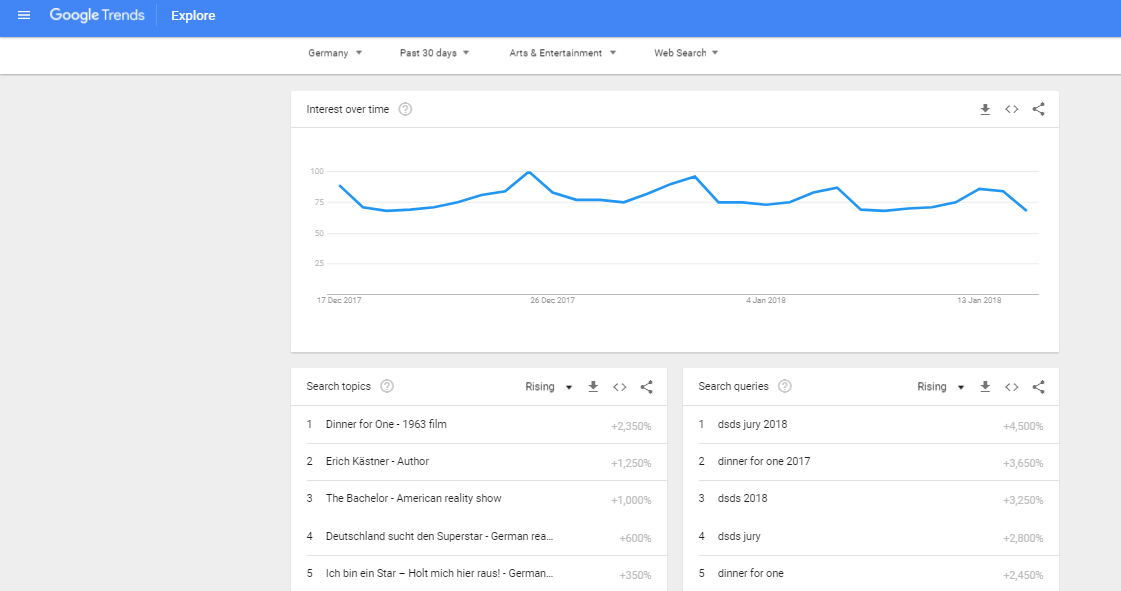Embed the Search topics widget
The height and width of the screenshot is (591, 1121).
(620, 387)
